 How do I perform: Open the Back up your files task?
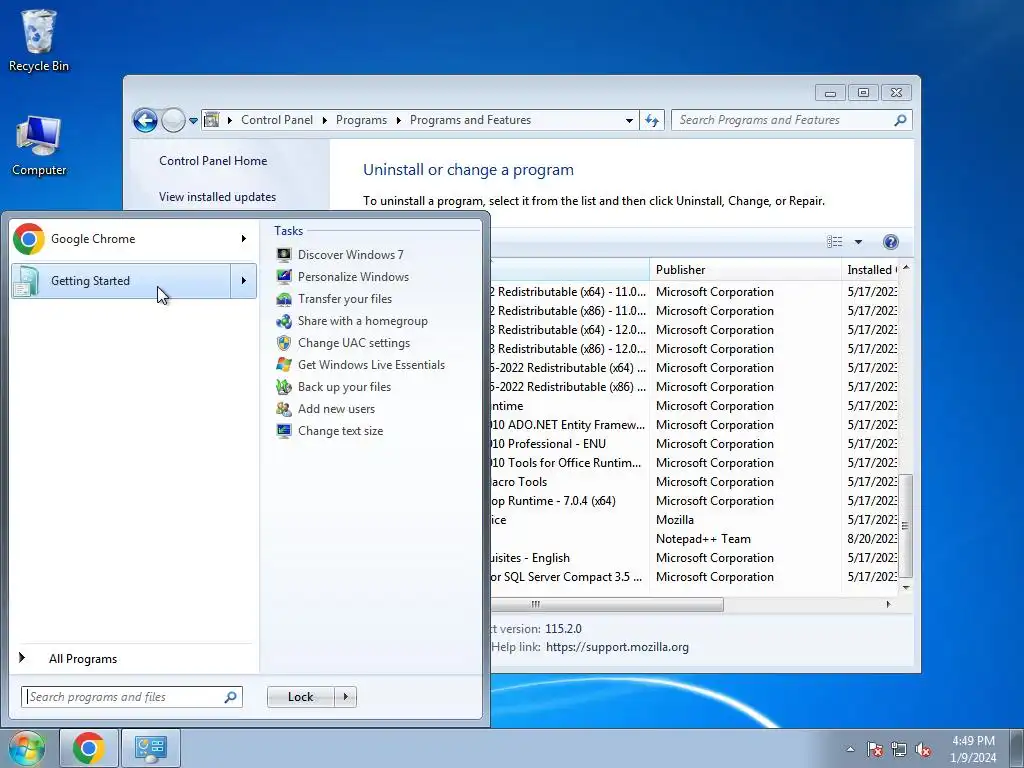[344, 387]
